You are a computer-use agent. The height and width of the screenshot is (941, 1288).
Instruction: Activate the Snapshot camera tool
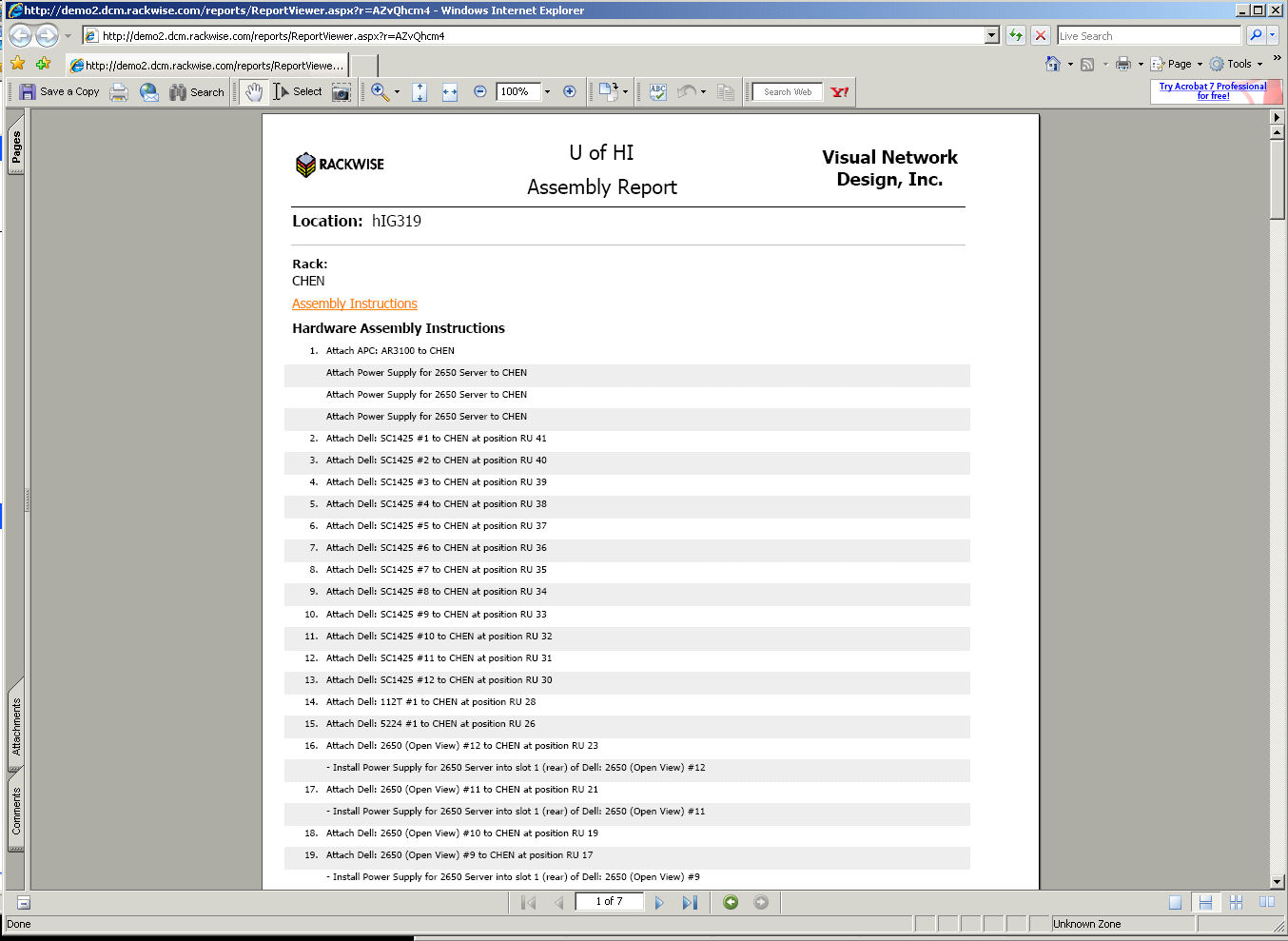point(341,92)
